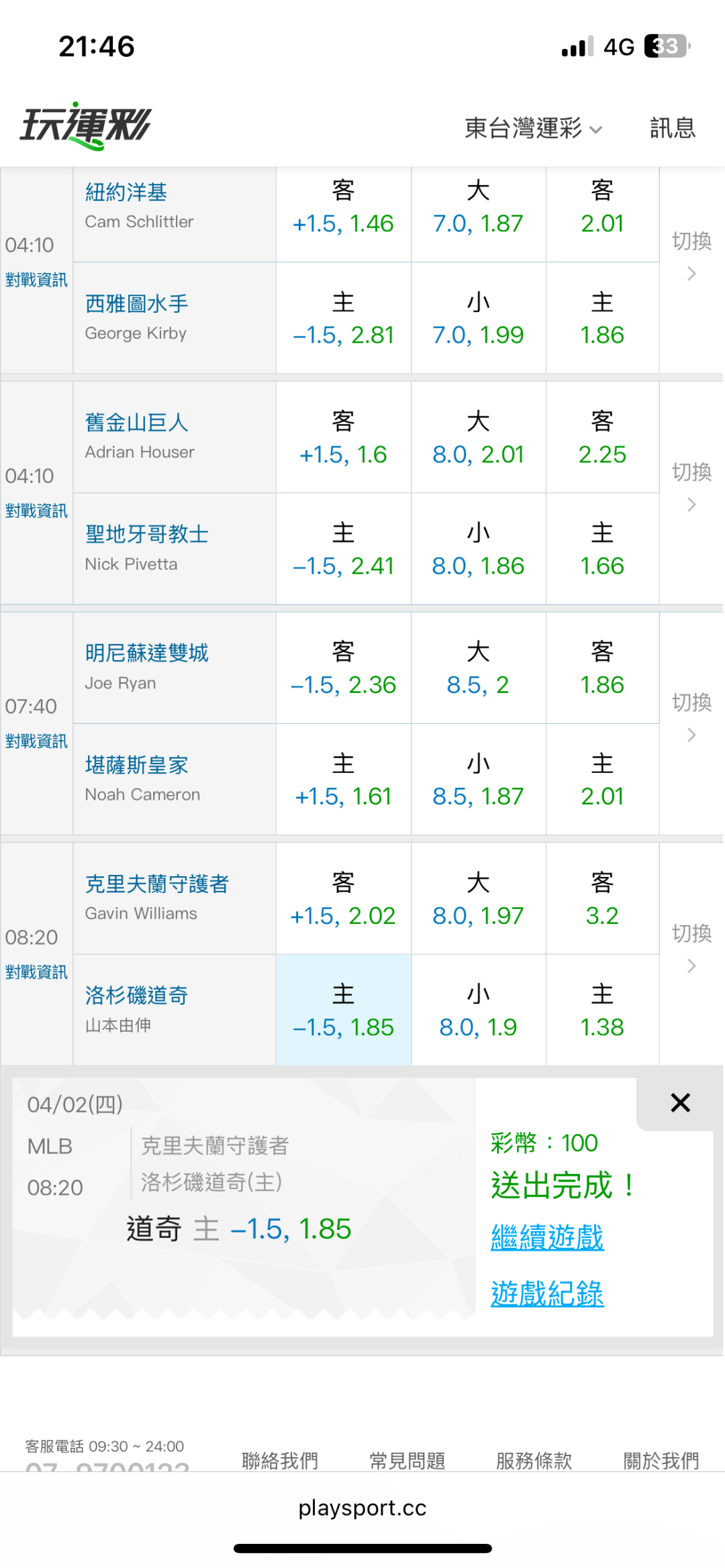Expand 切換 for Giants vs Padres
725x1568 pixels.
(691, 486)
